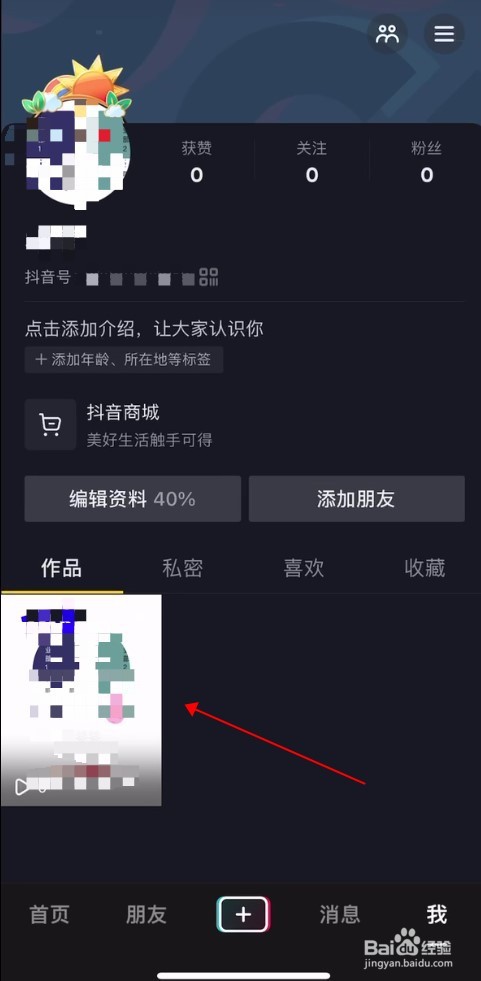Screen dimensions: 481x981
Task: Tap the plus create button
Action: pyautogui.click(x=243, y=915)
